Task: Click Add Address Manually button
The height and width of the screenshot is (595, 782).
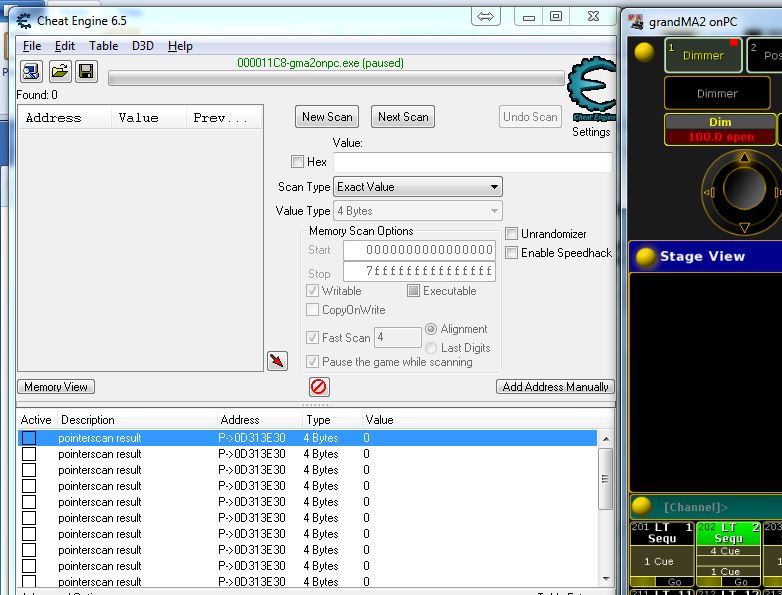Action: click(x=555, y=387)
